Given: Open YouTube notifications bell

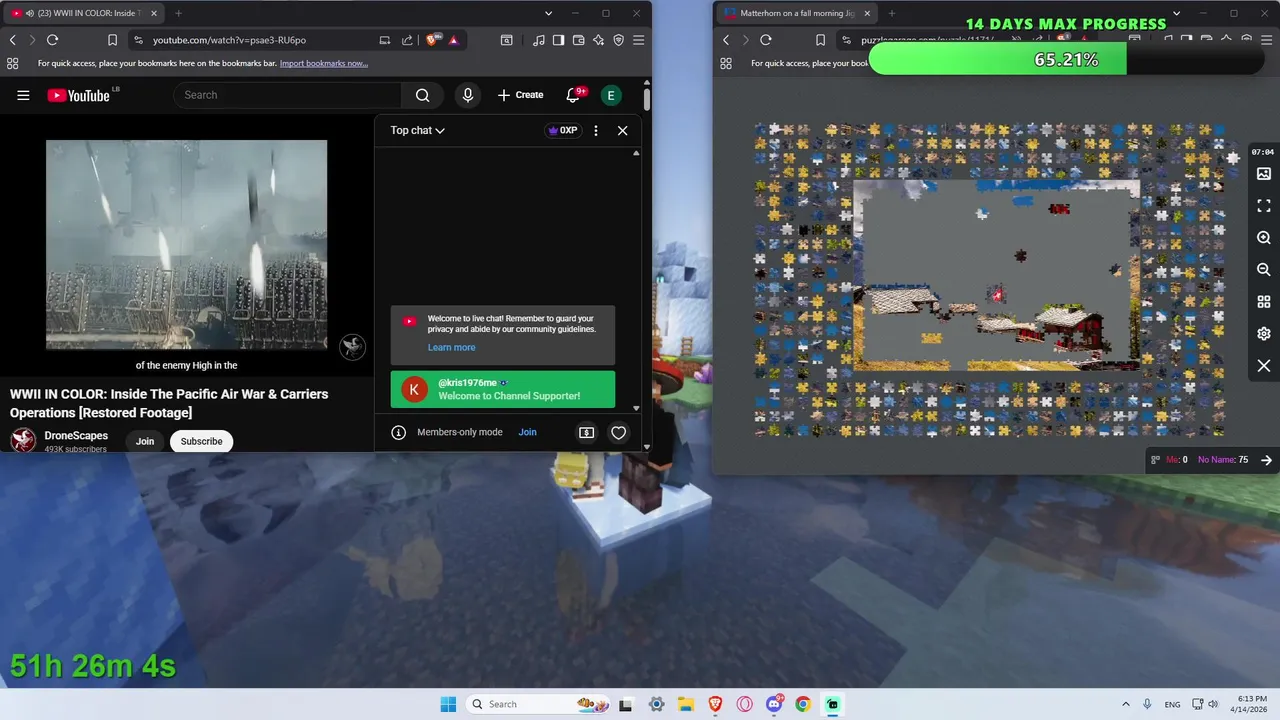Looking at the screenshot, I should (x=573, y=95).
